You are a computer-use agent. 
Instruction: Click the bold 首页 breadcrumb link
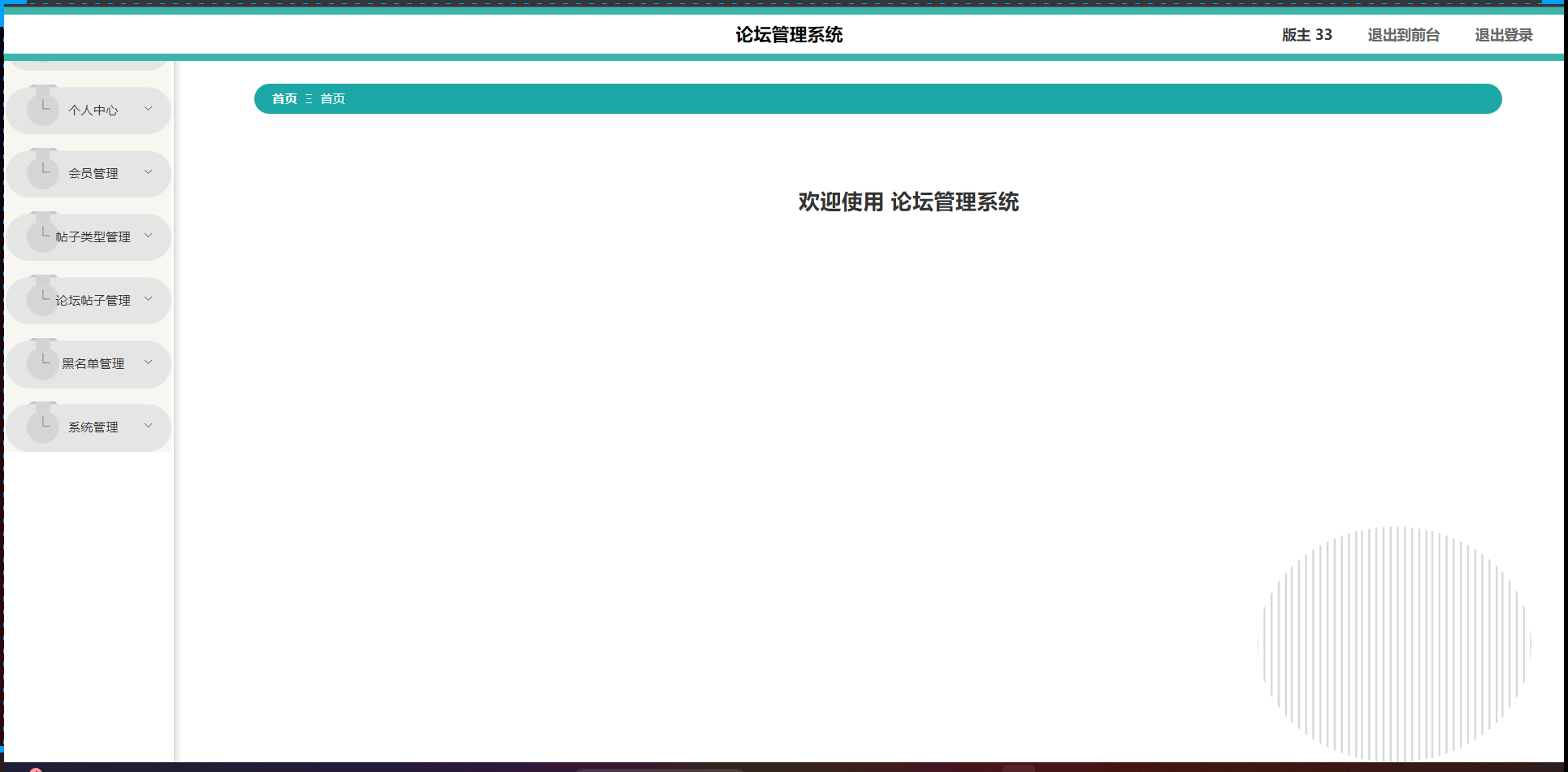point(284,99)
